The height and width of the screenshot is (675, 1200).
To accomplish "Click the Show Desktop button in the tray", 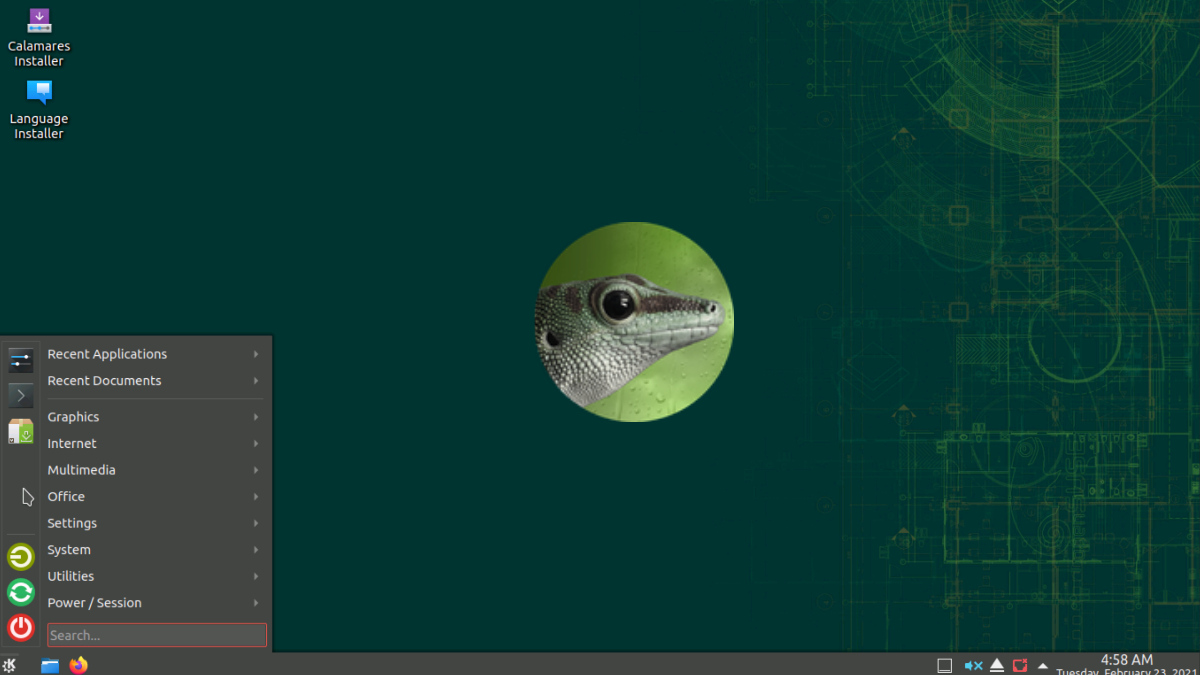I will tap(944, 665).
